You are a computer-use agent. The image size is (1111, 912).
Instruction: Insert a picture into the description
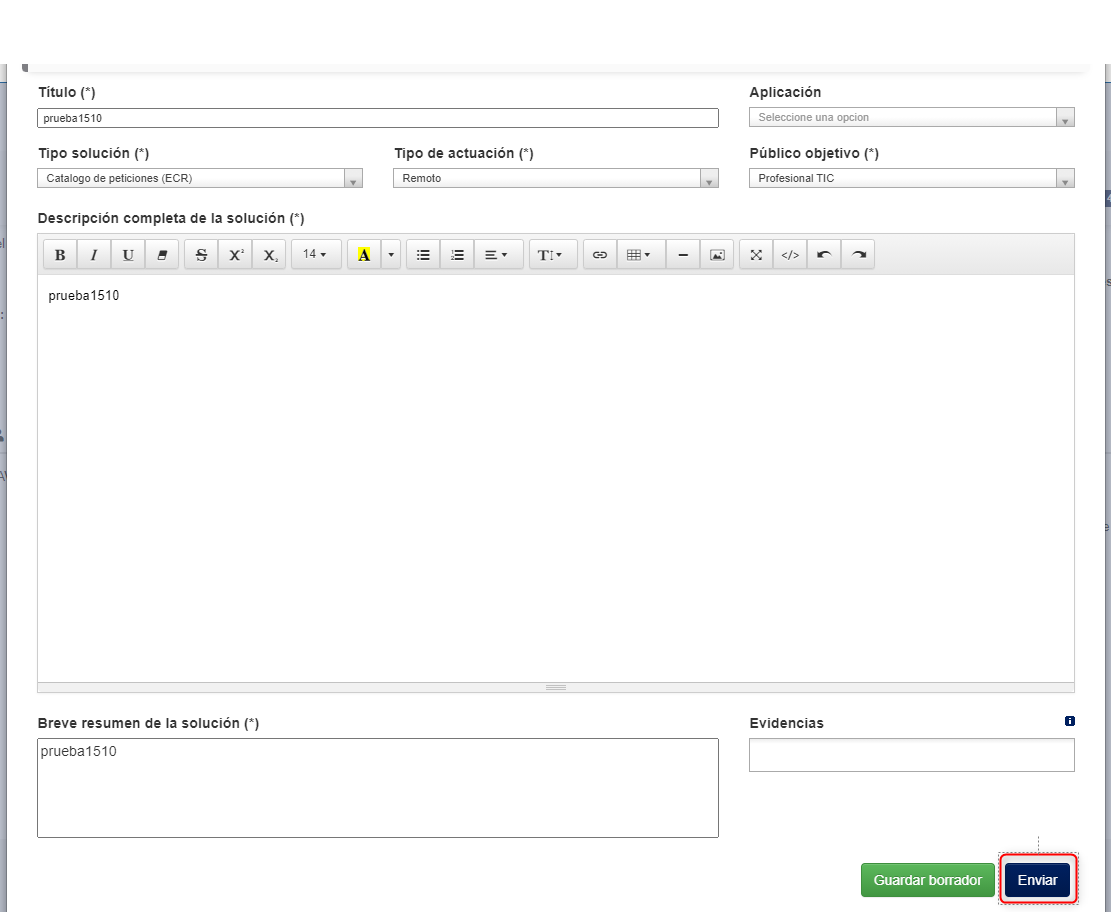pos(717,254)
